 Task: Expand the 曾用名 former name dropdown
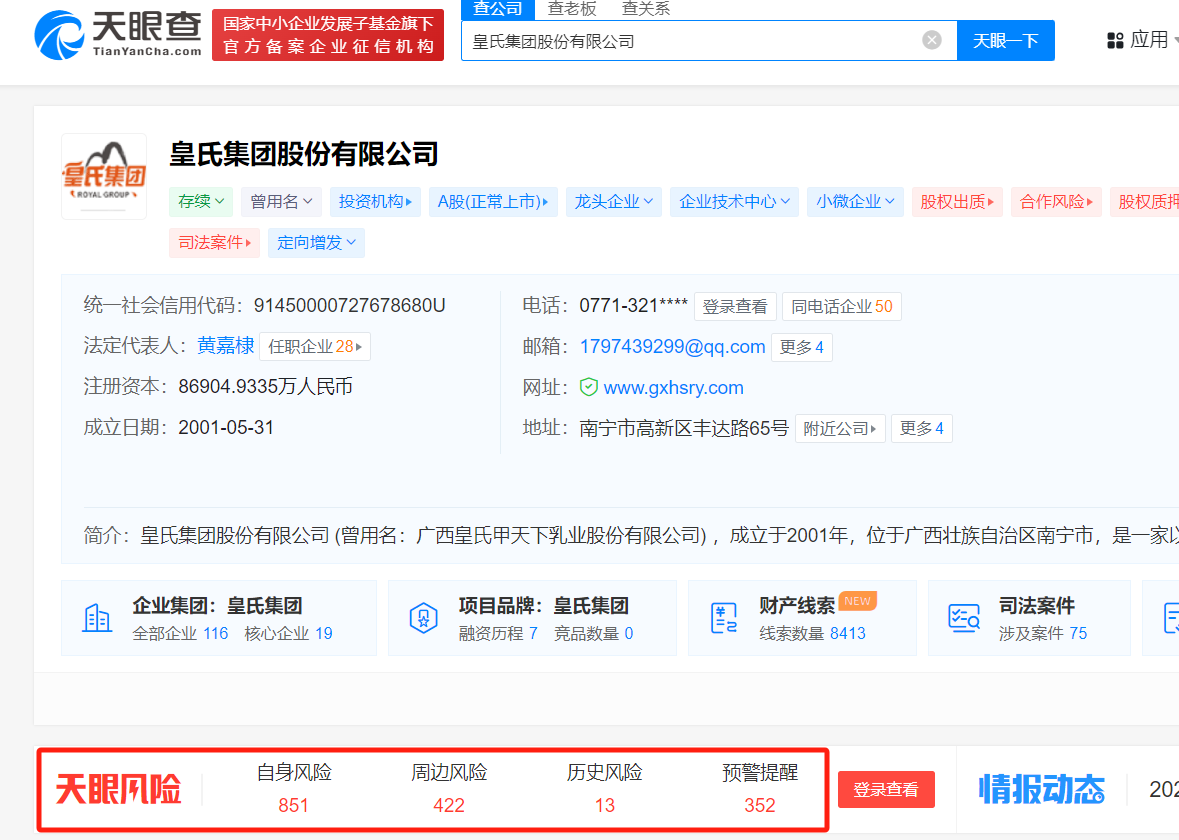click(x=281, y=202)
